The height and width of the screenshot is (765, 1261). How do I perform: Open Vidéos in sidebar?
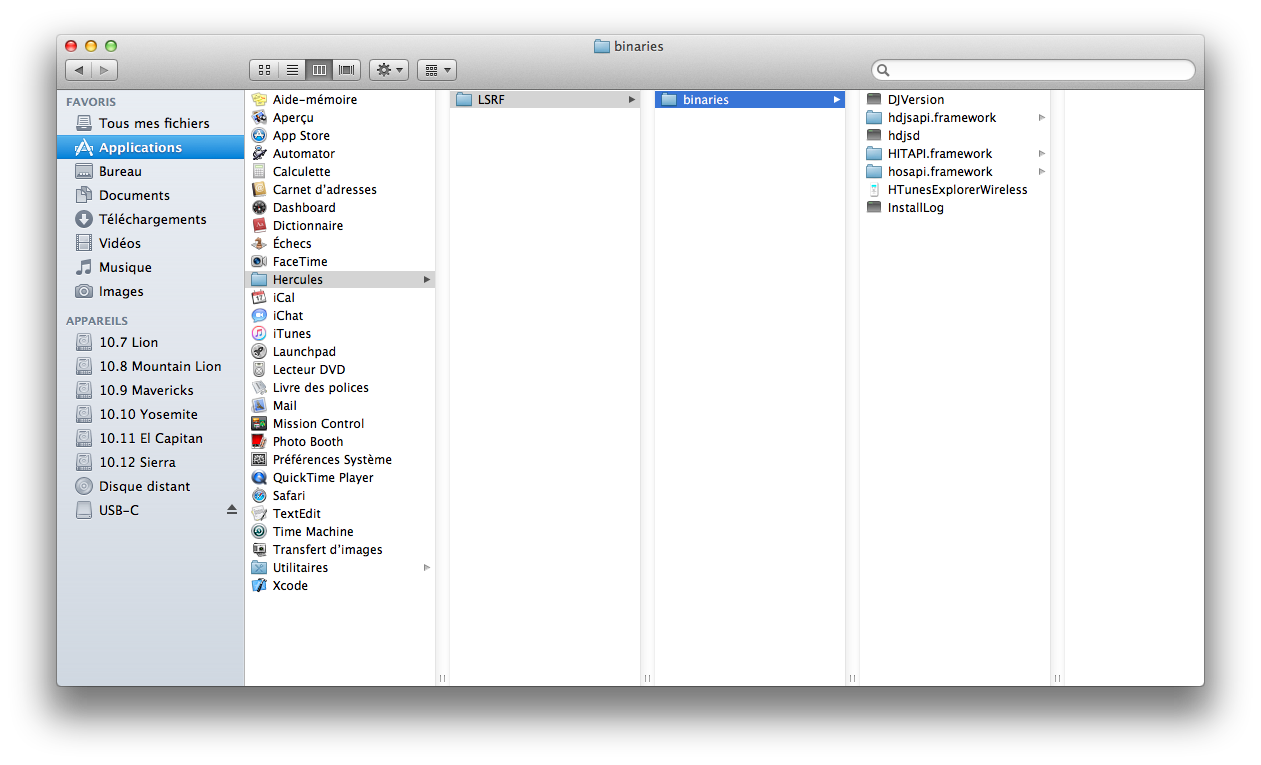click(150, 243)
